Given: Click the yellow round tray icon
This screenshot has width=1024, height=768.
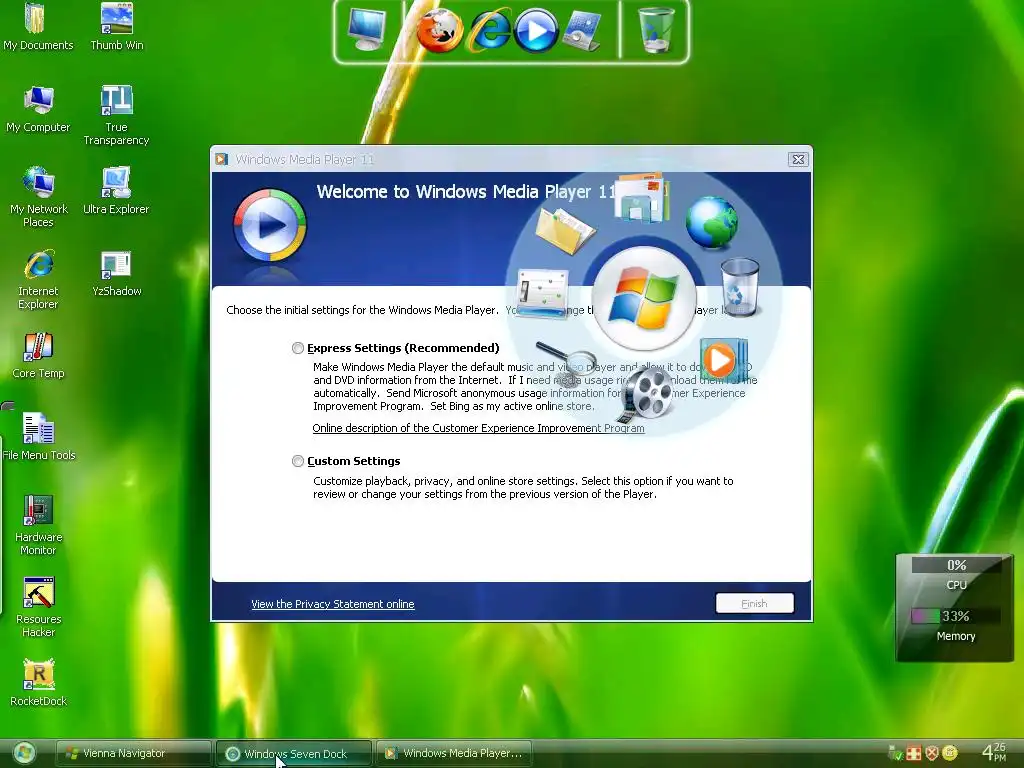Looking at the screenshot, I should pyautogui.click(x=950, y=753).
